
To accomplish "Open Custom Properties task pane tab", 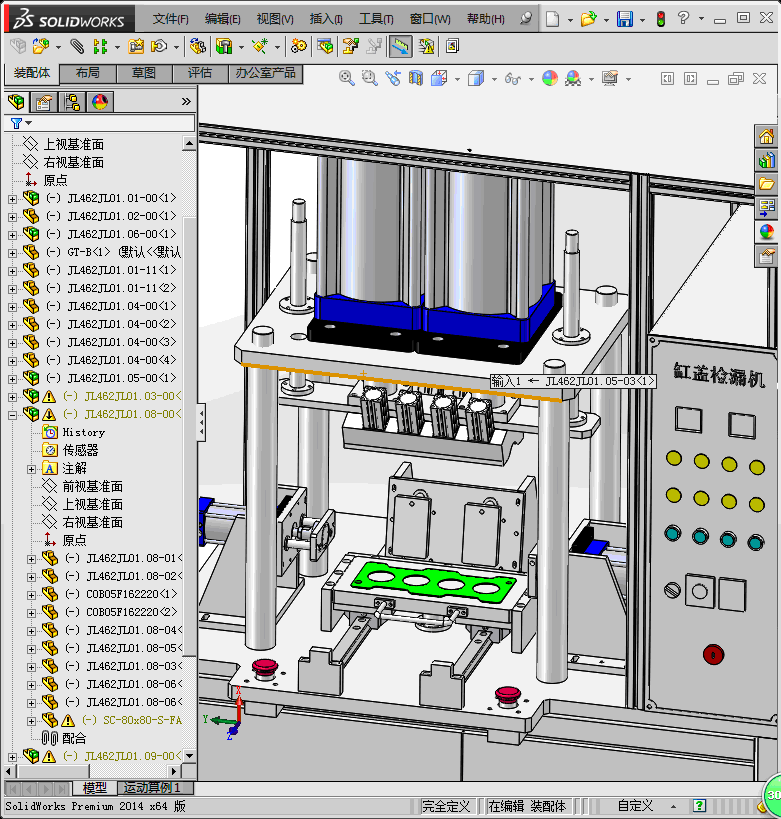I will coord(766,256).
